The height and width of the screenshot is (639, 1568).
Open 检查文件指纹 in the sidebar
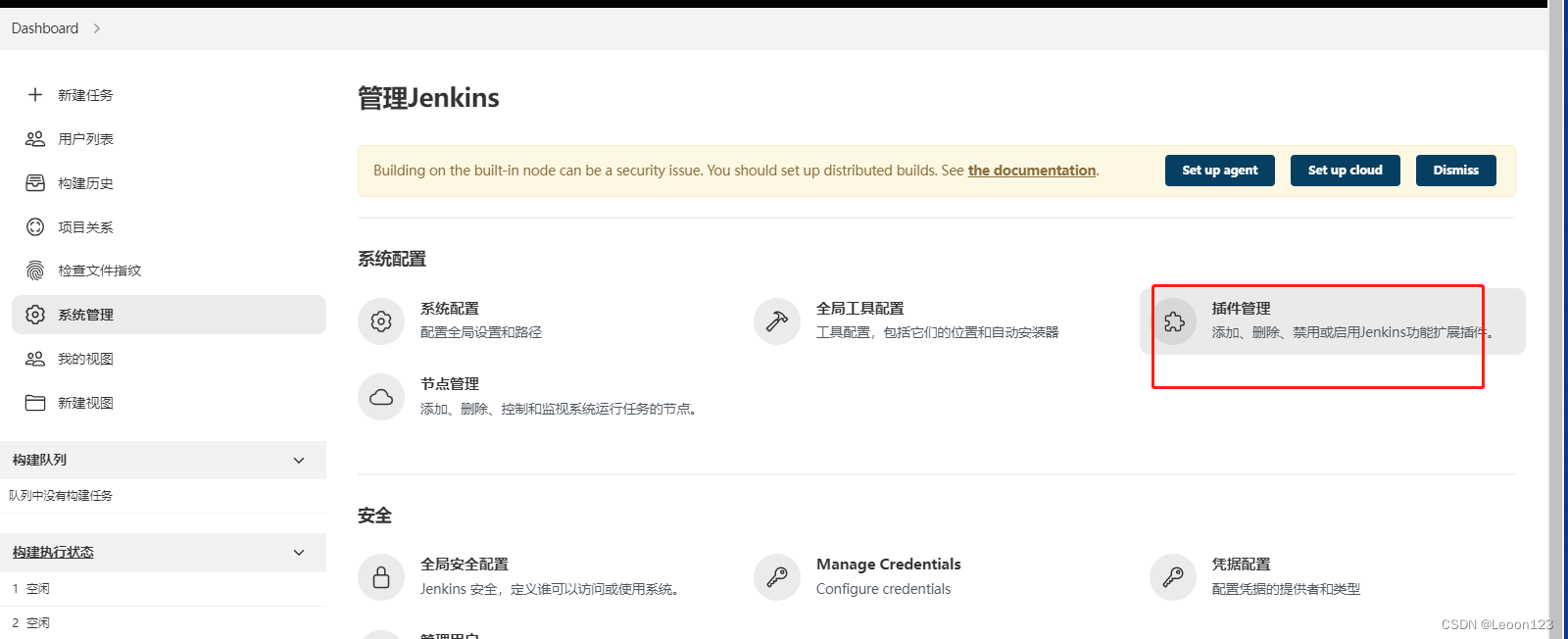(x=169, y=270)
